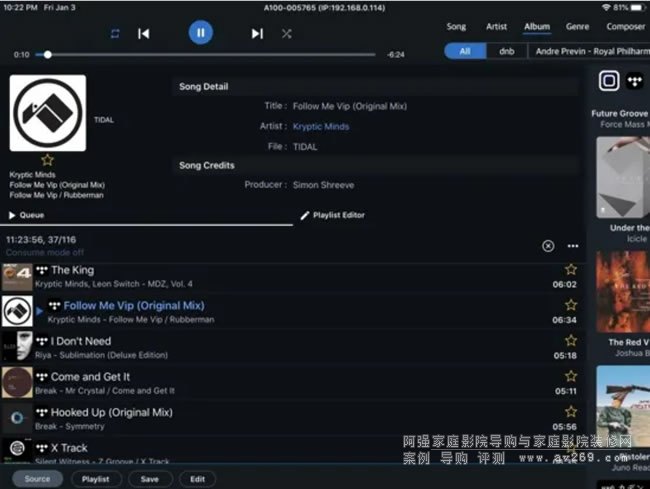Select the square source icon beside TIDAL
Screen dimensions: 650x489
pyautogui.click(x=608, y=81)
